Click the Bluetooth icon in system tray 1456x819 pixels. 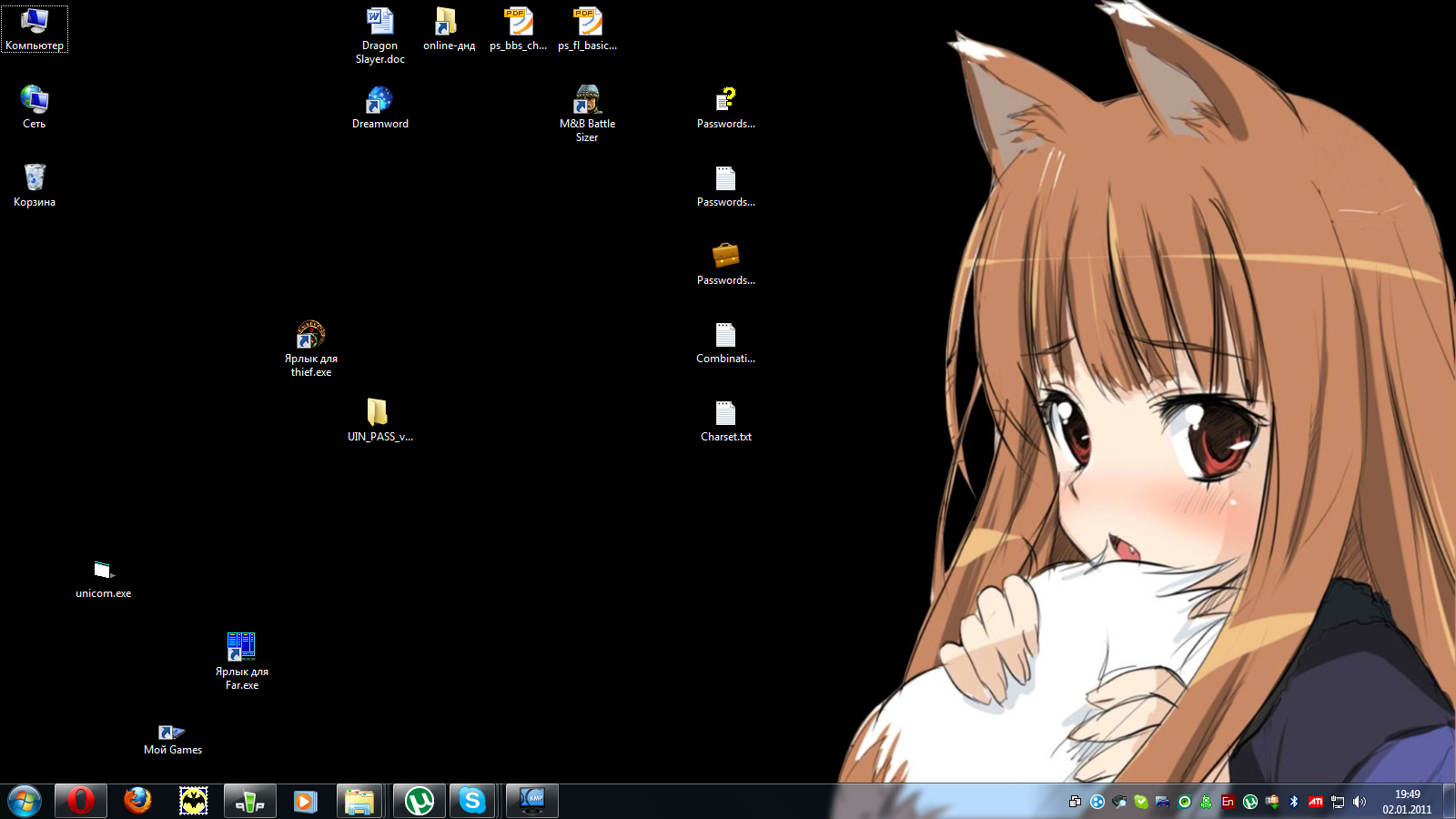1294,802
